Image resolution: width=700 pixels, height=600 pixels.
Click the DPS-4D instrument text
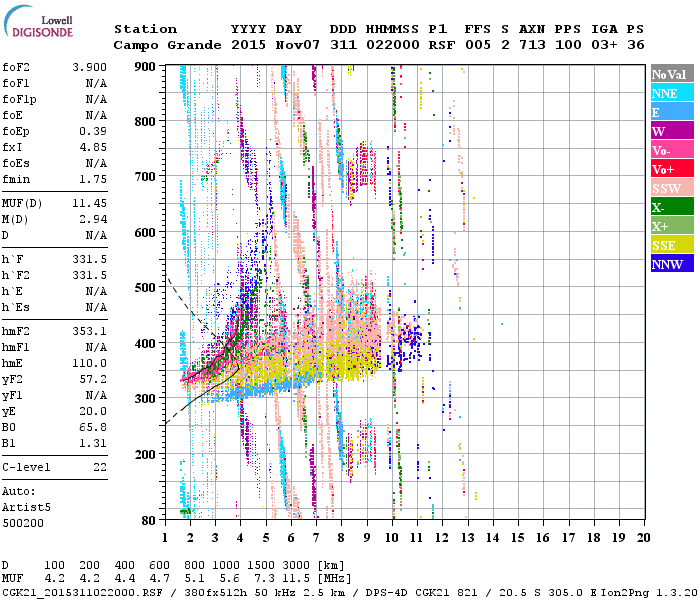pyautogui.click(x=387, y=593)
